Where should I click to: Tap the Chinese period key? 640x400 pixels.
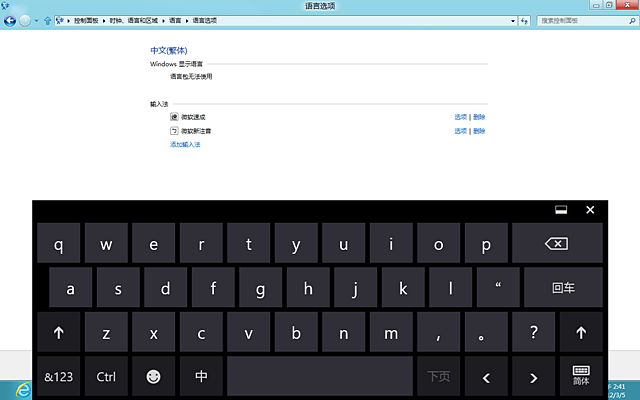click(x=486, y=332)
